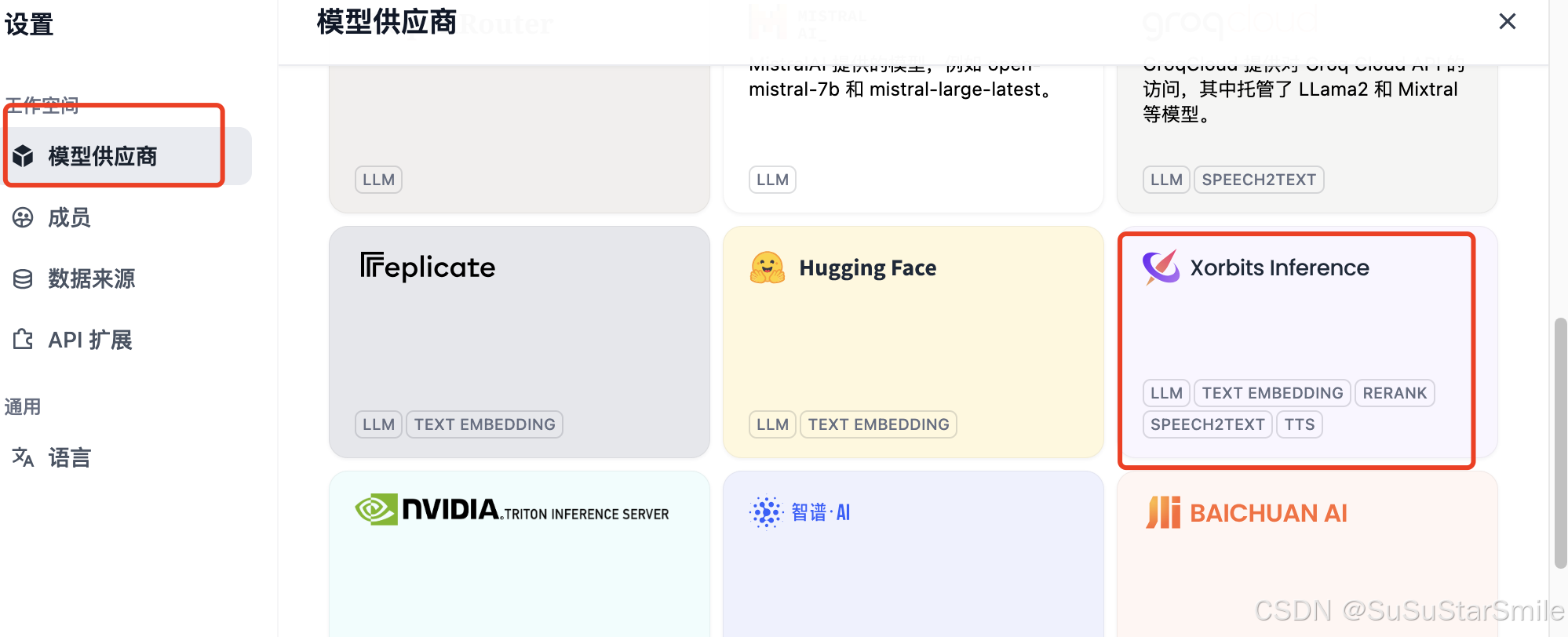Click the SPEECH2TEXT tag on the GroqCloud card
This screenshot has width=1568, height=637.
point(1259,180)
